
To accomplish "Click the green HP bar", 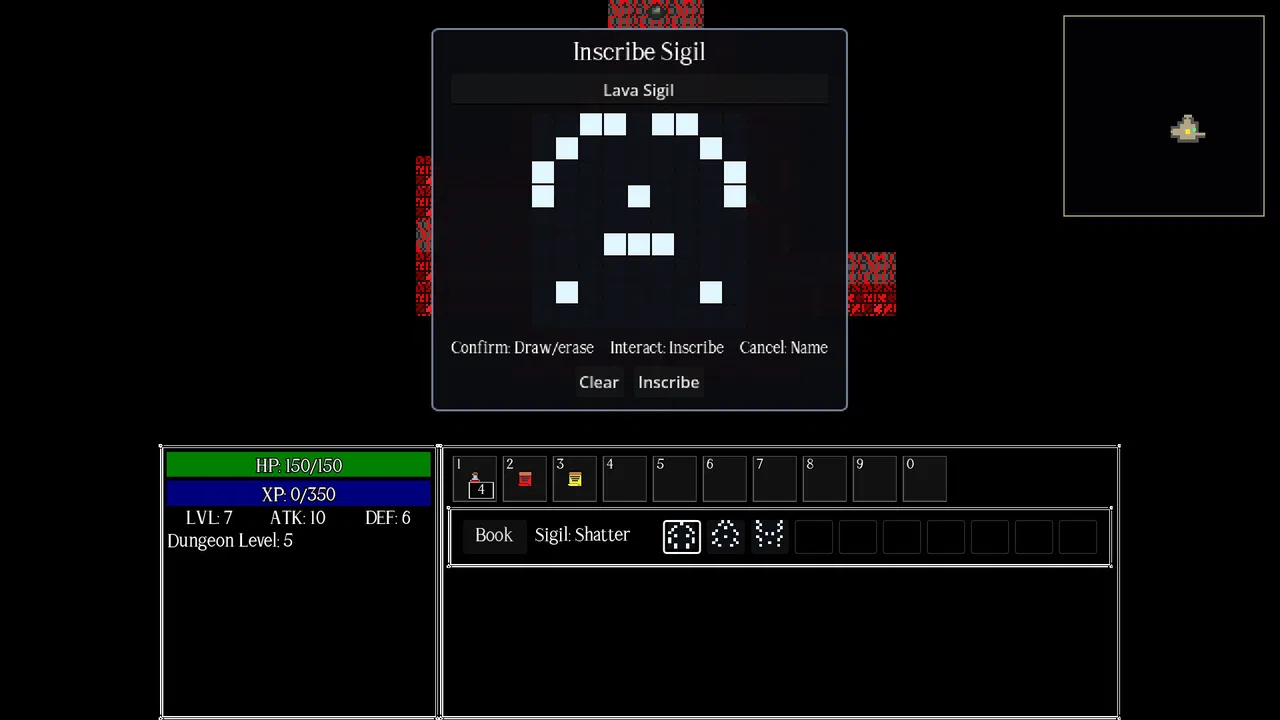I will pyautogui.click(x=298, y=465).
